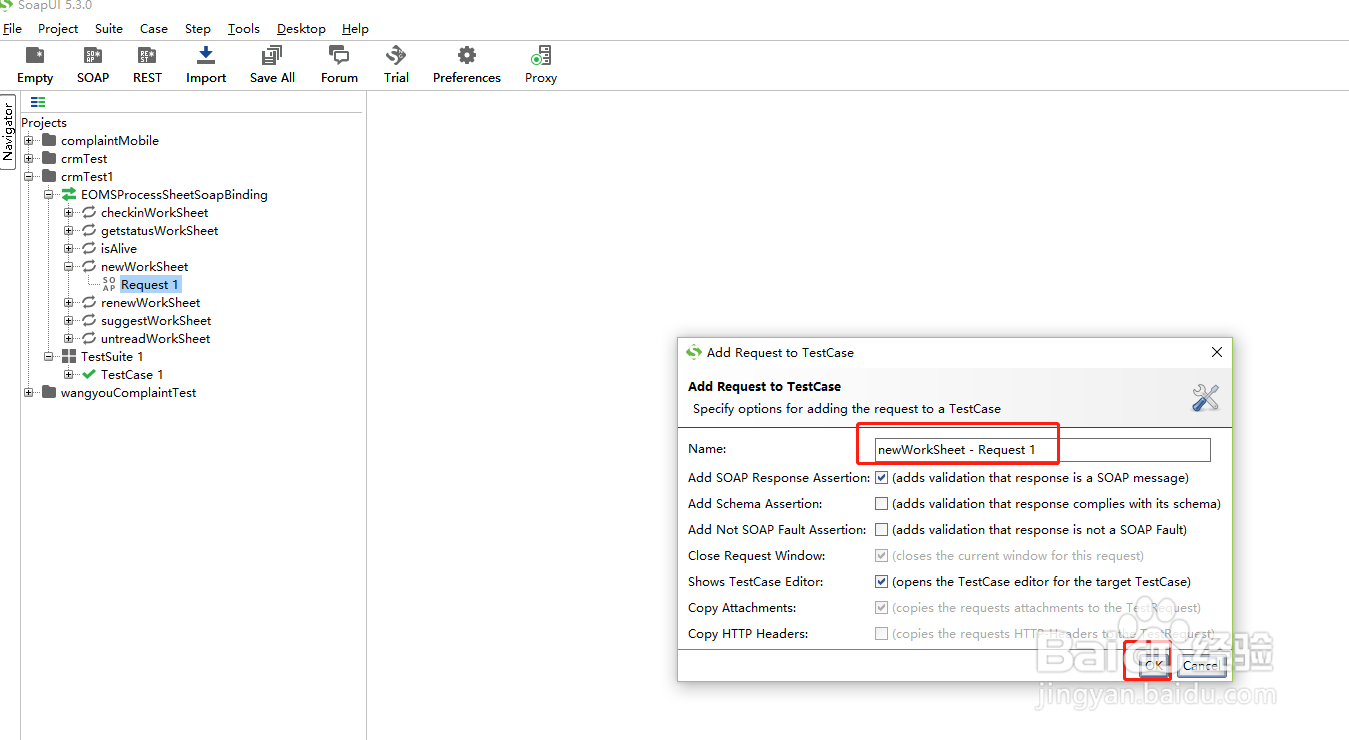Select untreadWorkSheet label in tree
The image size is (1349, 740).
[155, 338]
